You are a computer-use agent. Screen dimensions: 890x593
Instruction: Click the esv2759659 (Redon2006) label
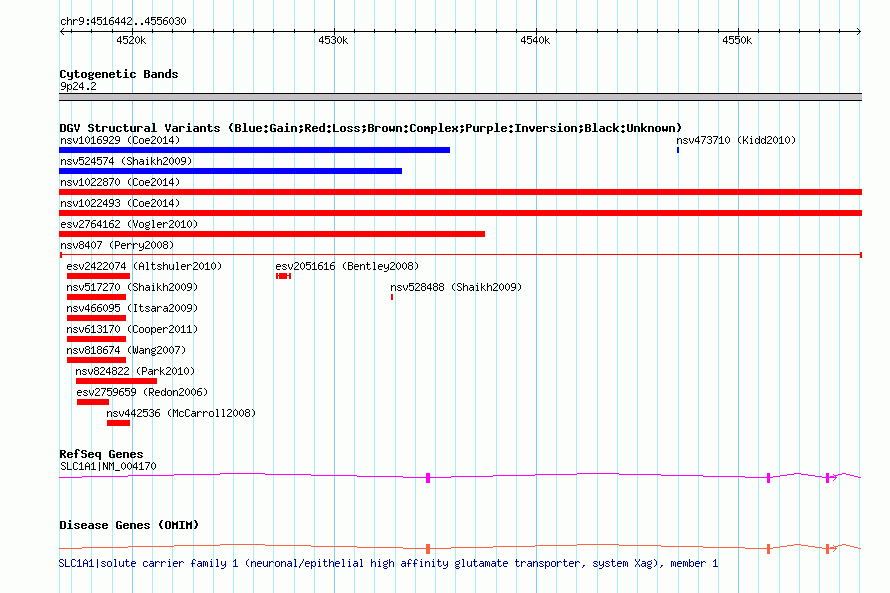pos(142,392)
